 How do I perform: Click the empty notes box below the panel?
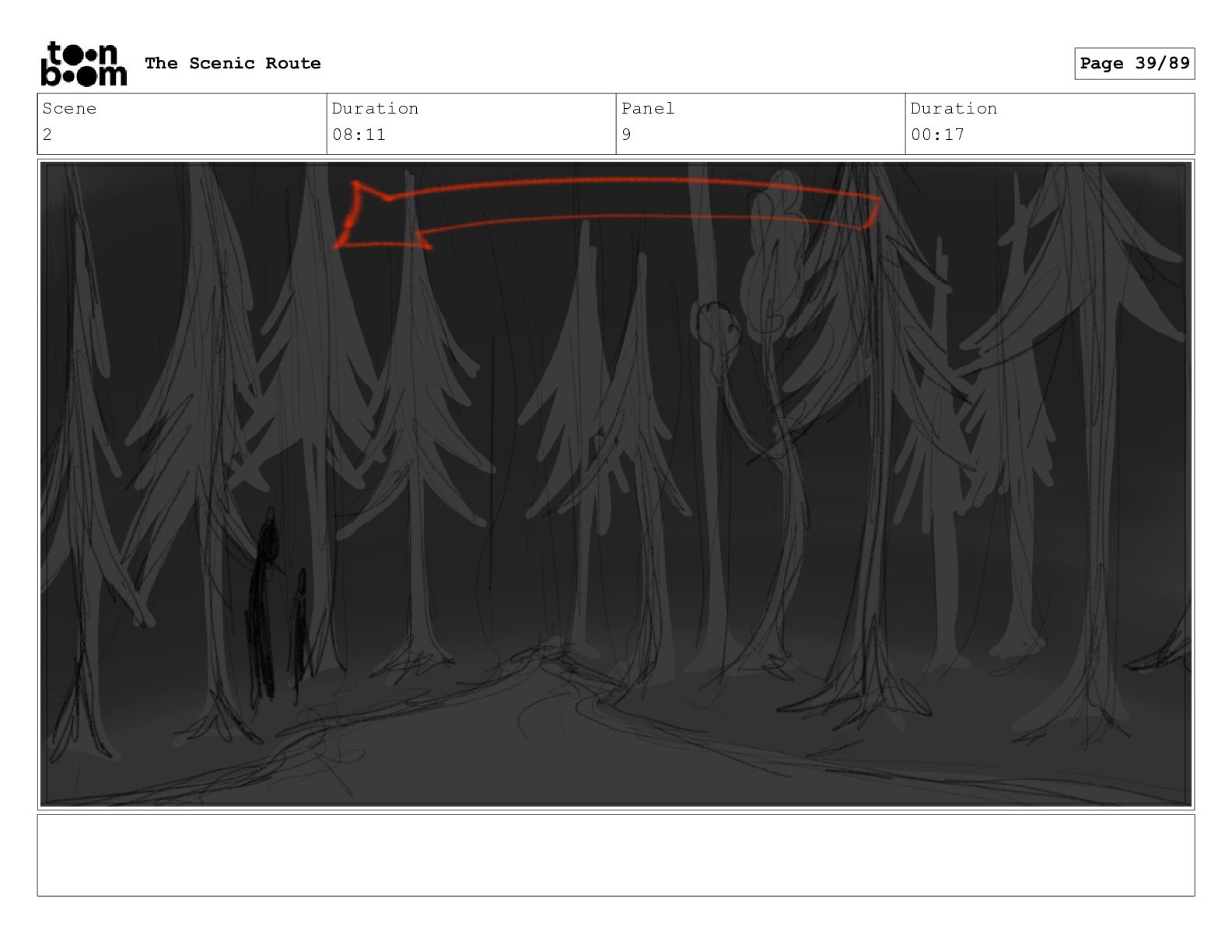[616, 856]
